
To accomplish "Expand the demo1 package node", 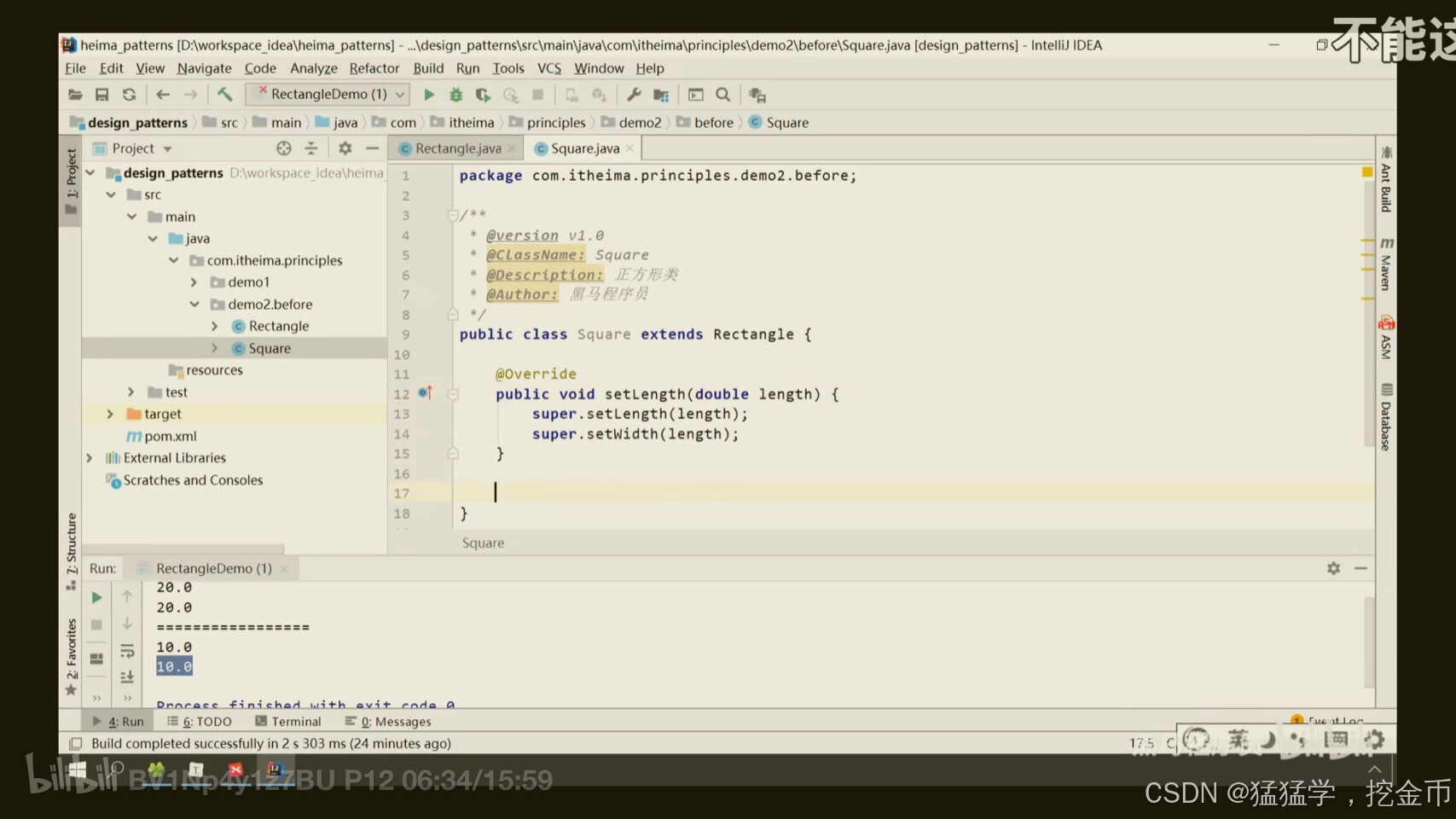I will click(x=194, y=282).
